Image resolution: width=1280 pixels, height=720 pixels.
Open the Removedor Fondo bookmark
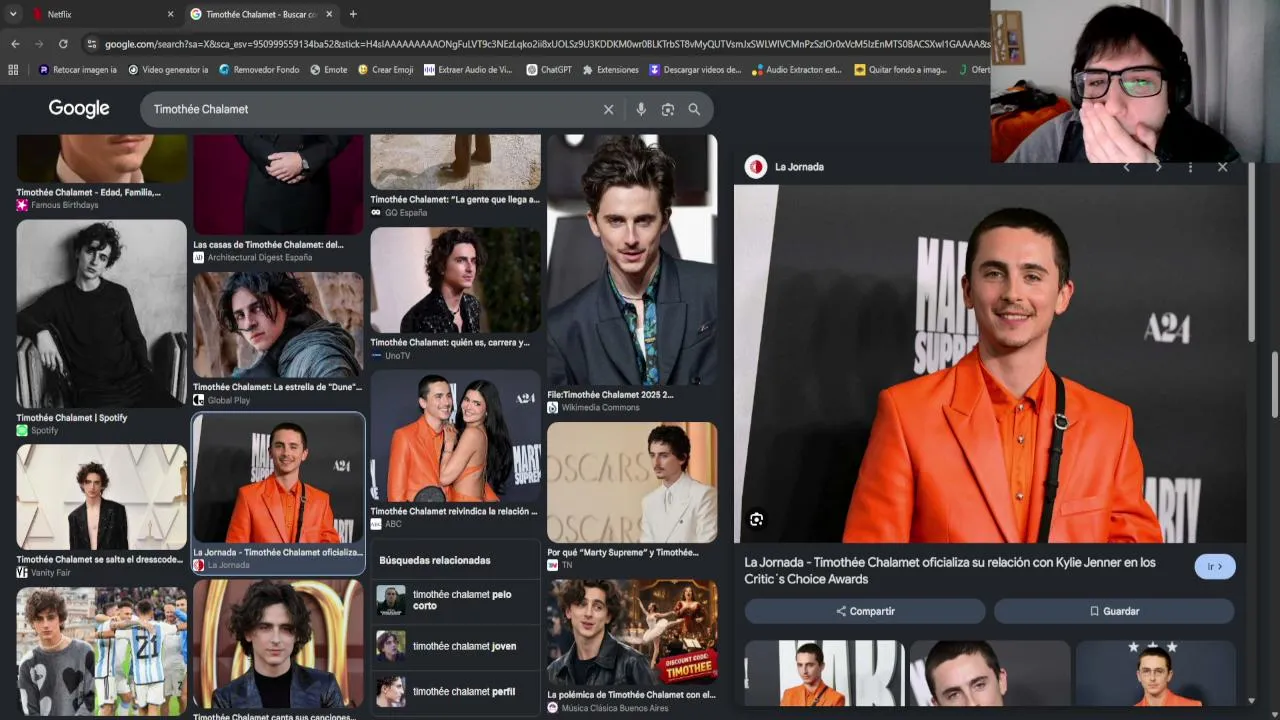(x=259, y=70)
